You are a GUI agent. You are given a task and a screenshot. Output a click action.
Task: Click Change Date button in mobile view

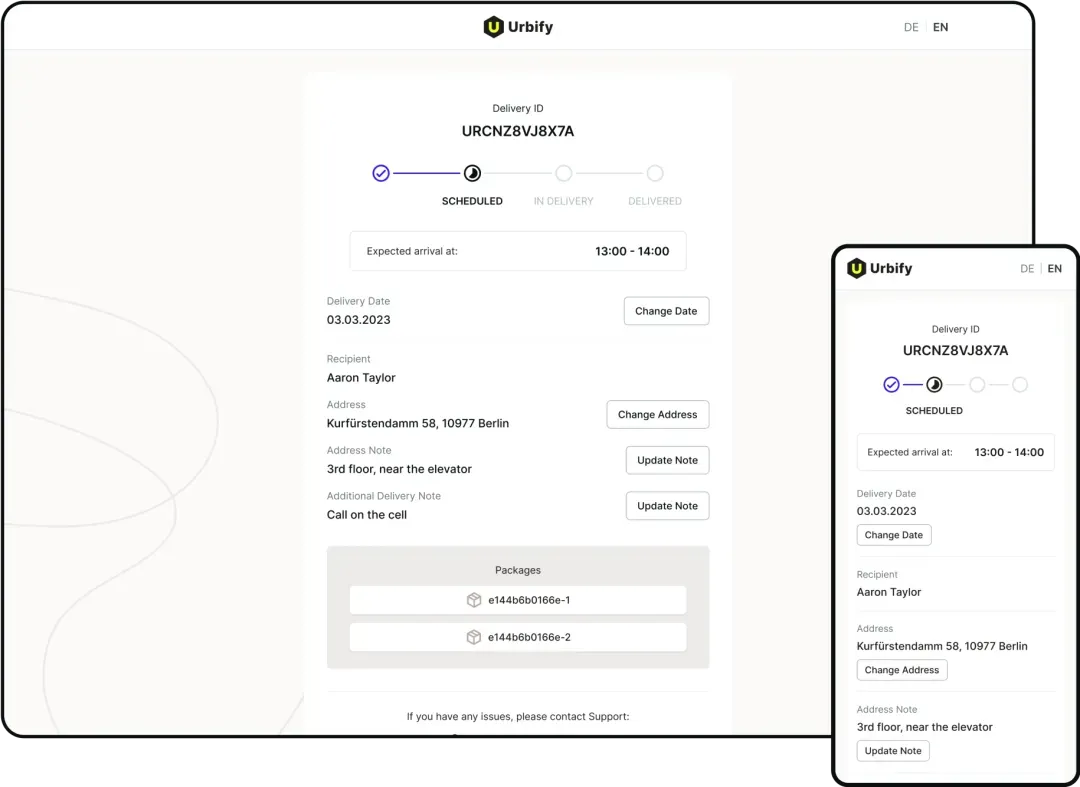pos(893,535)
